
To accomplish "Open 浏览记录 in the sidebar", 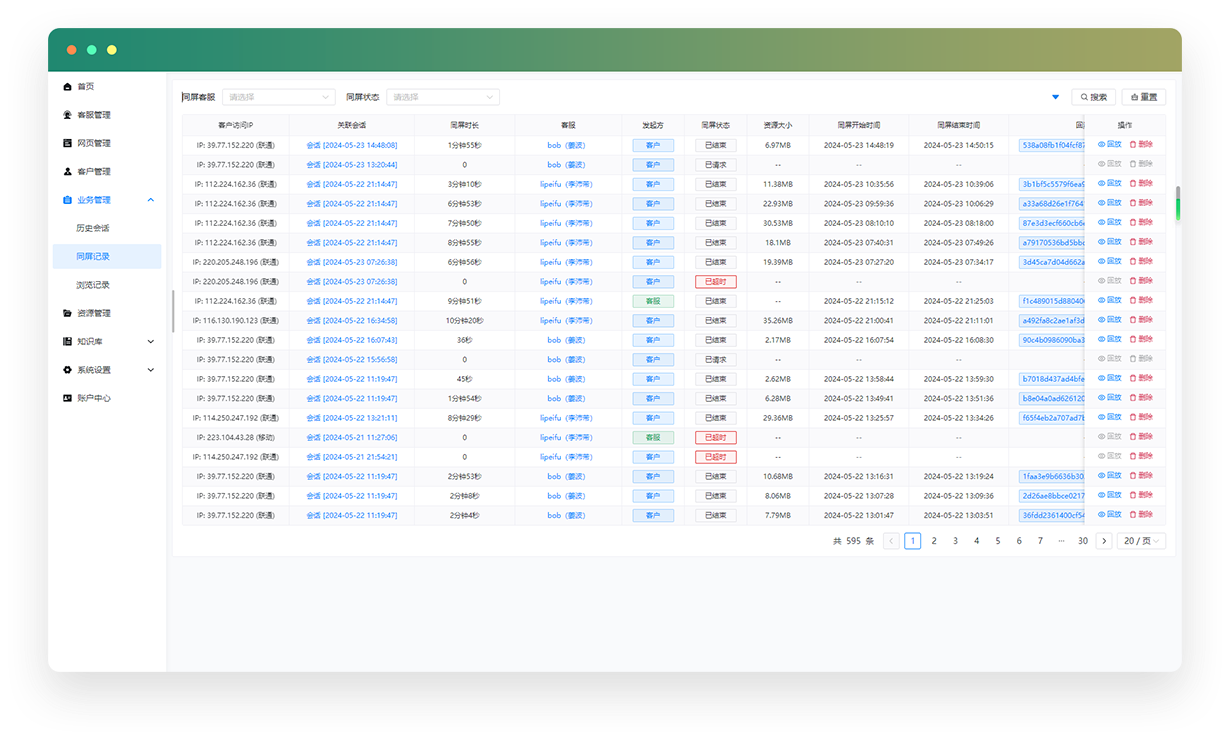I will coord(93,285).
